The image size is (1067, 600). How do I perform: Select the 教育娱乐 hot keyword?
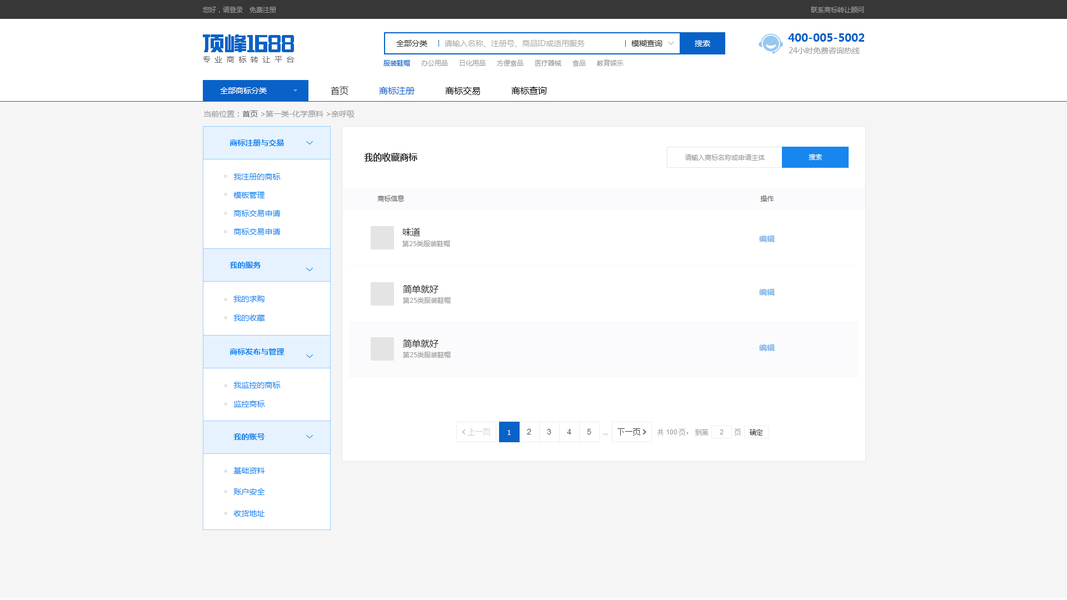click(610, 63)
